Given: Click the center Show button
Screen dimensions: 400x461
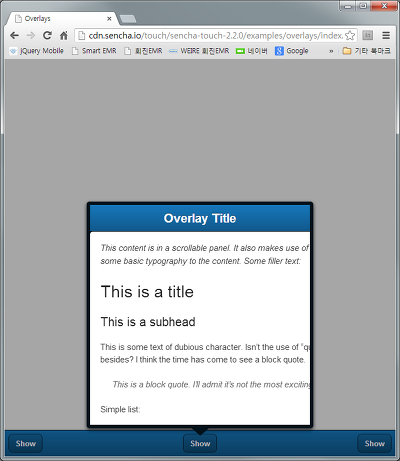Looking at the screenshot, I should [200, 444].
